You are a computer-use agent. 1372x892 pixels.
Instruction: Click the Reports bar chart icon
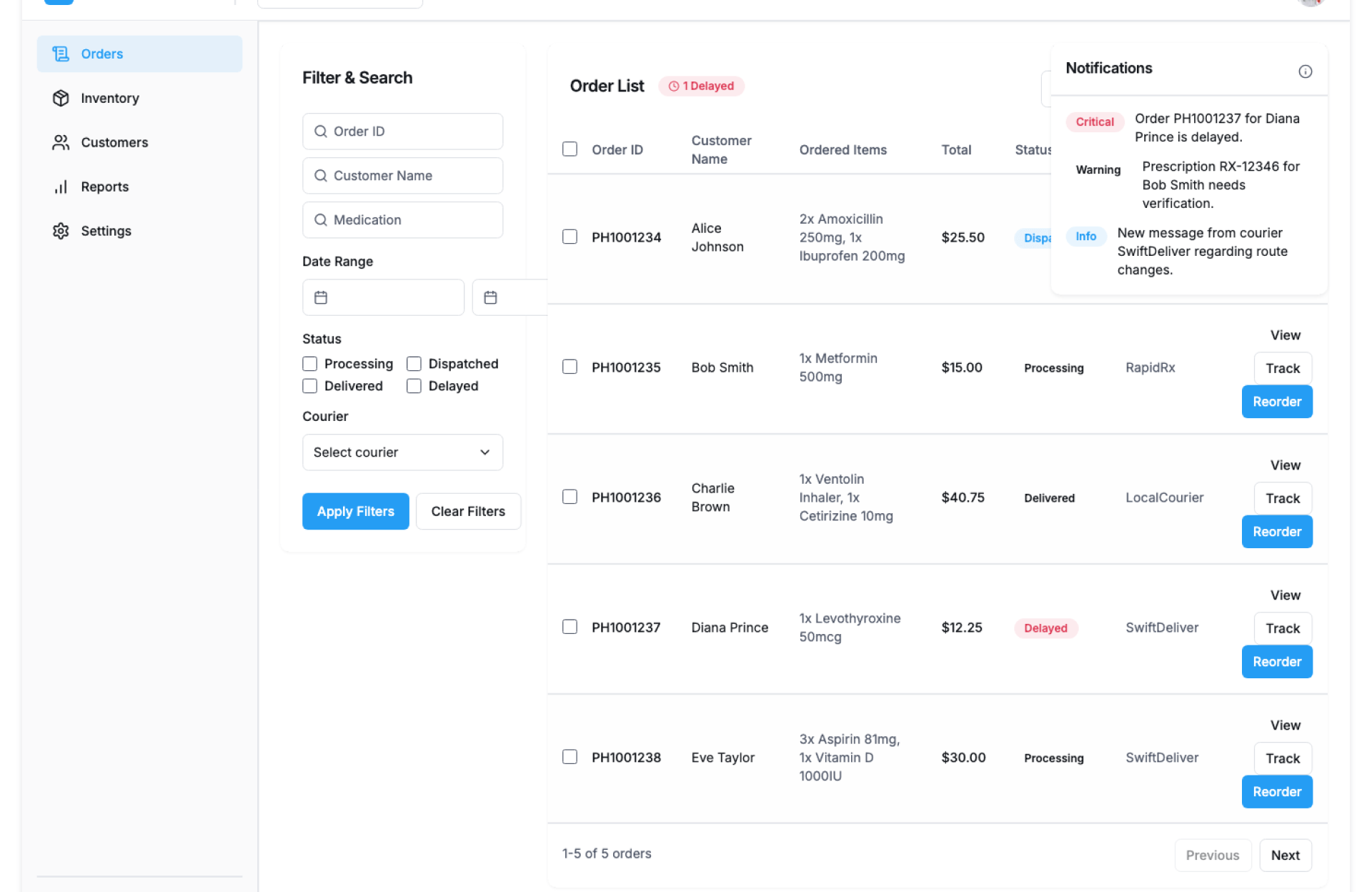[x=61, y=187]
